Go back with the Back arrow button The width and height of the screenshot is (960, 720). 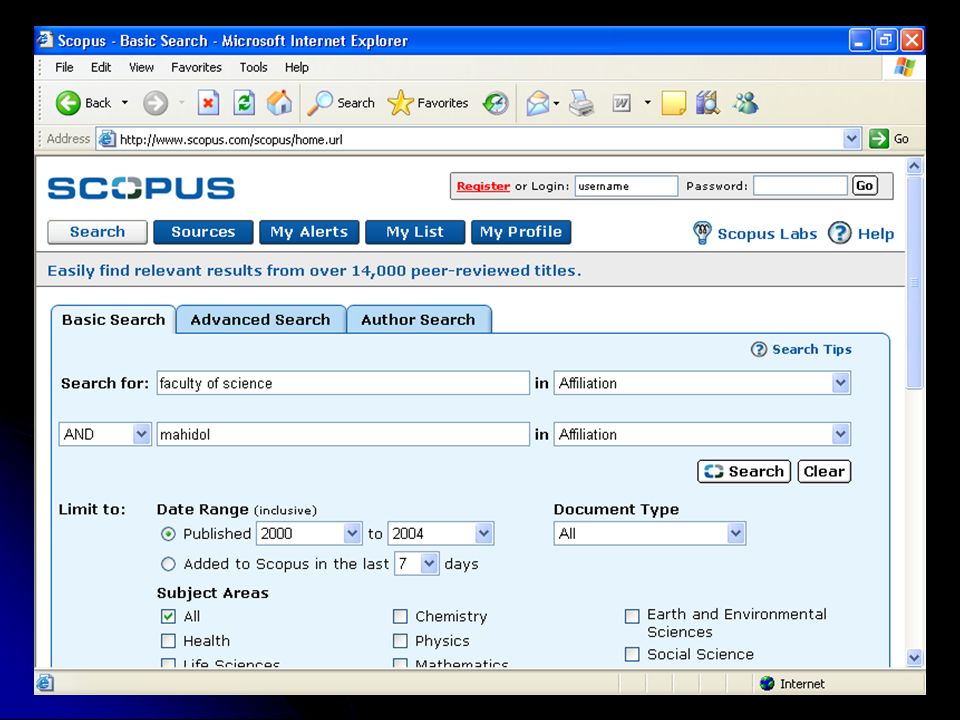click(x=83, y=103)
